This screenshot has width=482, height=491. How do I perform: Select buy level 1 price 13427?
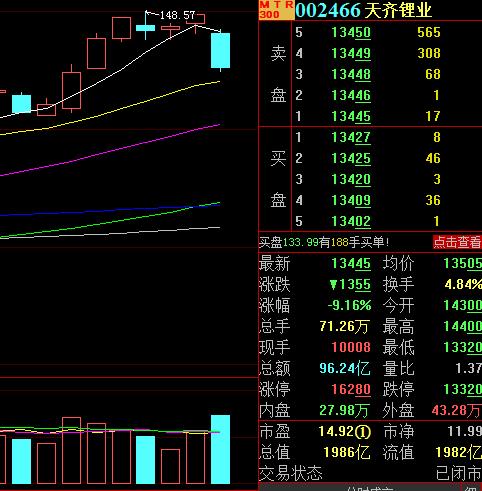pyautogui.click(x=351, y=137)
